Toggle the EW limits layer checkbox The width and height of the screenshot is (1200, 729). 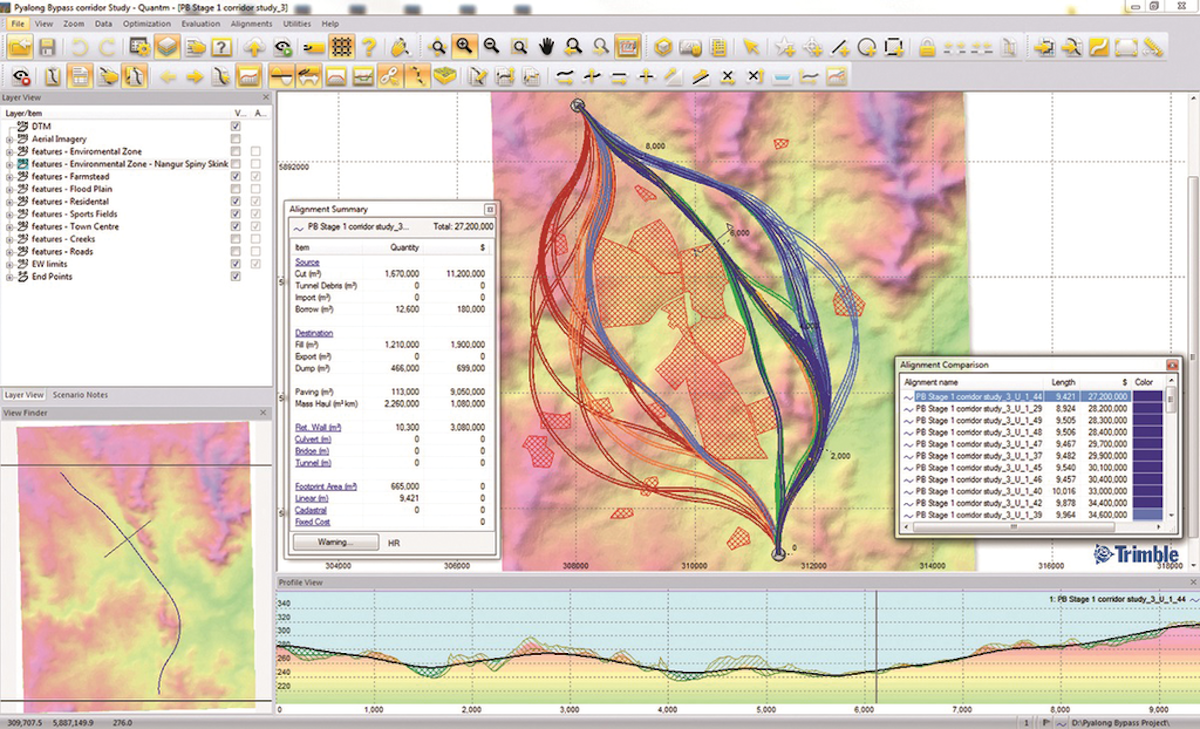[x=236, y=263]
